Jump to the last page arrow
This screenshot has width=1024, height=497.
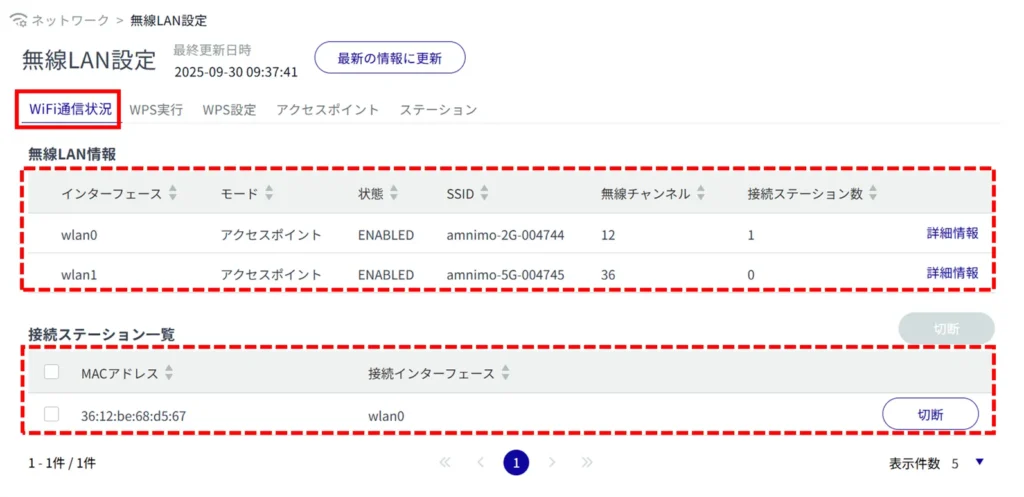point(587,463)
